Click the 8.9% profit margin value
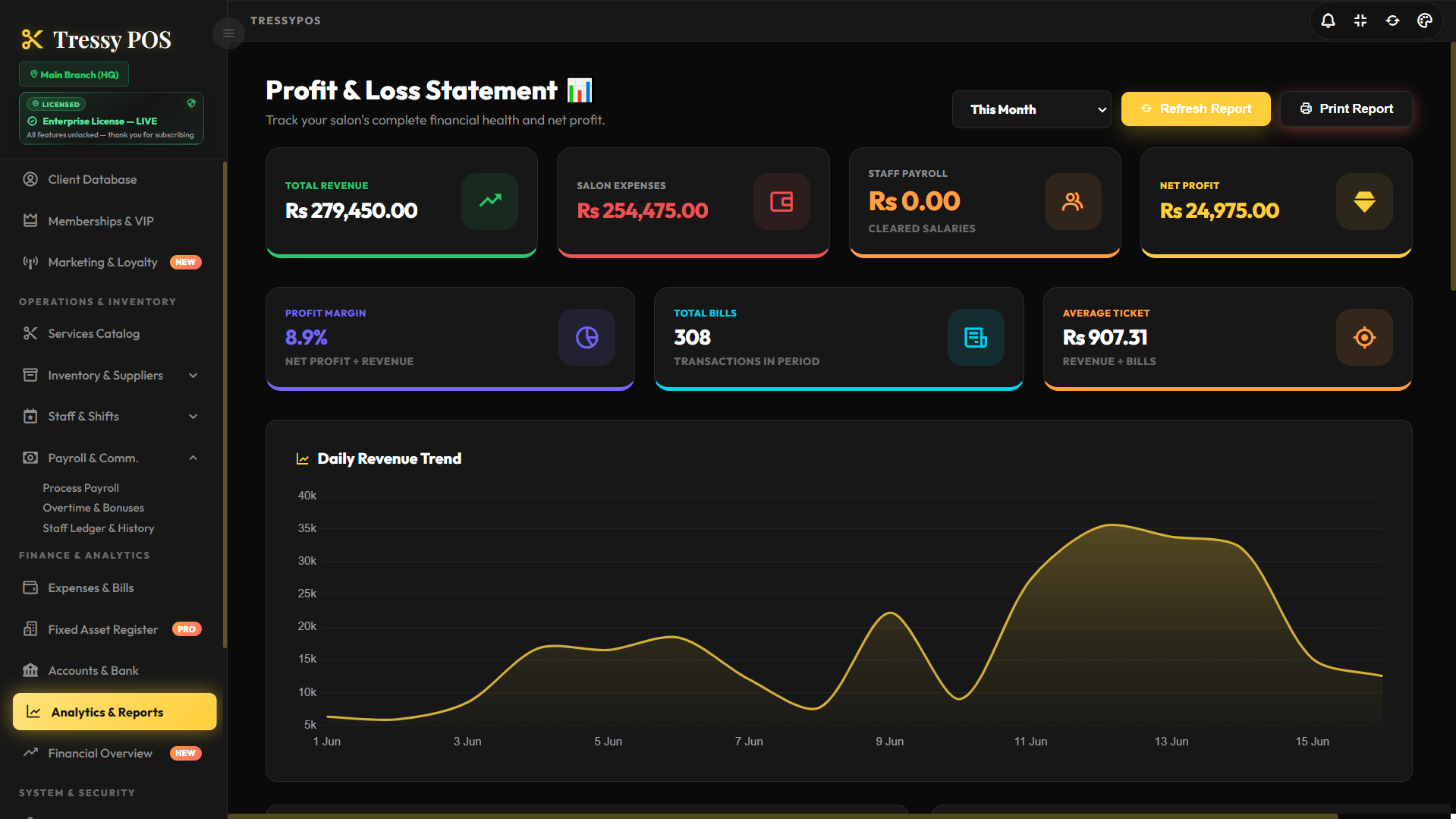 point(307,337)
